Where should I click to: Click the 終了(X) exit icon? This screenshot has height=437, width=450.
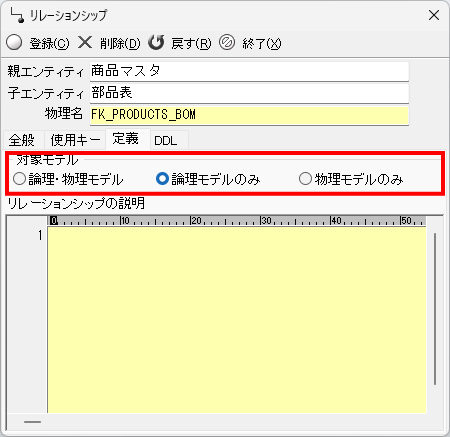227,42
